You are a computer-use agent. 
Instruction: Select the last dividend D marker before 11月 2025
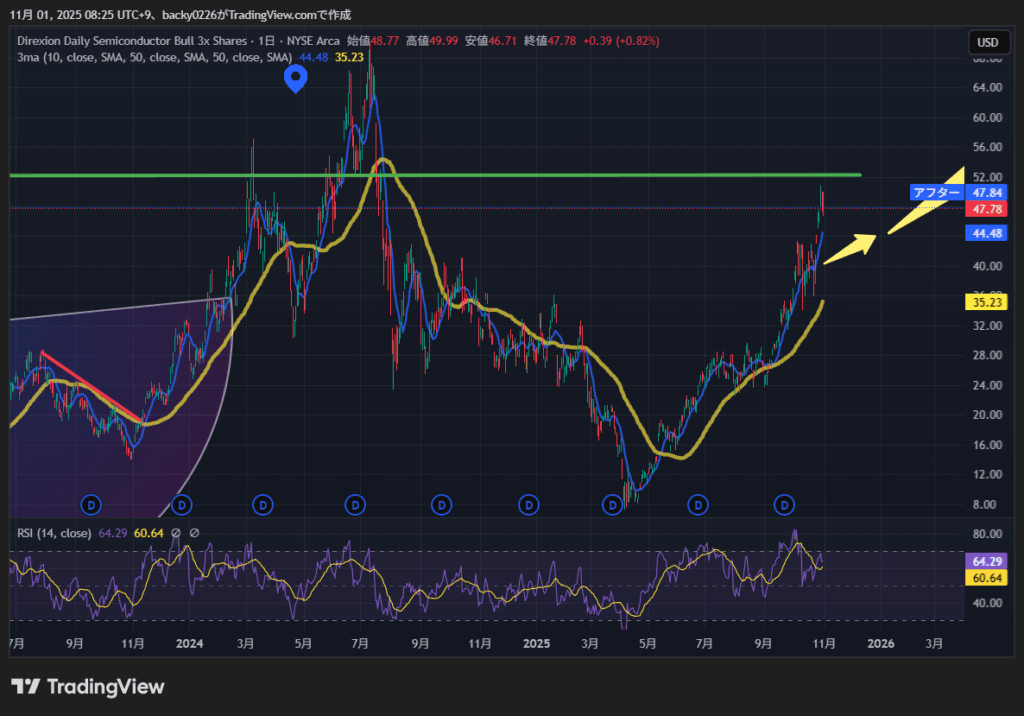coord(786,505)
